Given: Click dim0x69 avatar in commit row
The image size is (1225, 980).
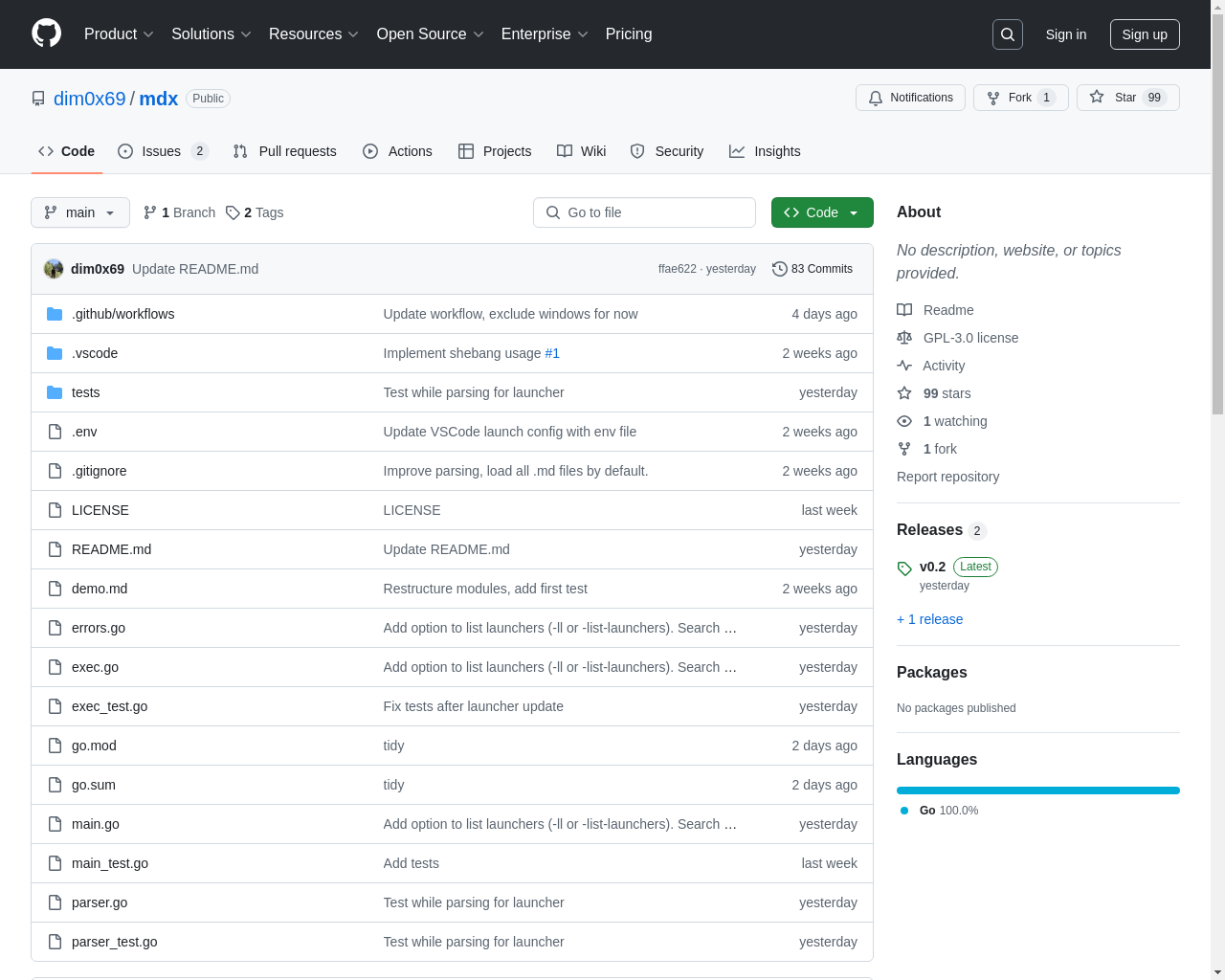Looking at the screenshot, I should pyautogui.click(x=54, y=269).
